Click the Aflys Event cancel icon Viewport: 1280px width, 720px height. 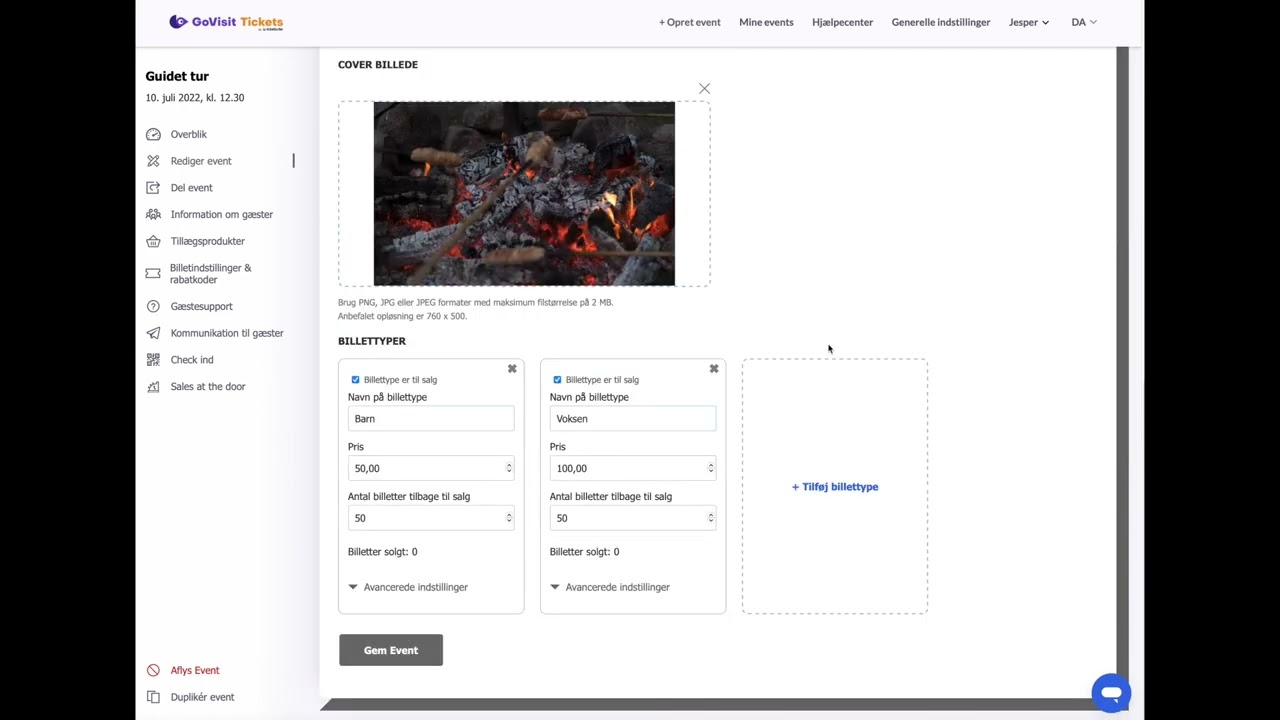click(x=153, y=670)
